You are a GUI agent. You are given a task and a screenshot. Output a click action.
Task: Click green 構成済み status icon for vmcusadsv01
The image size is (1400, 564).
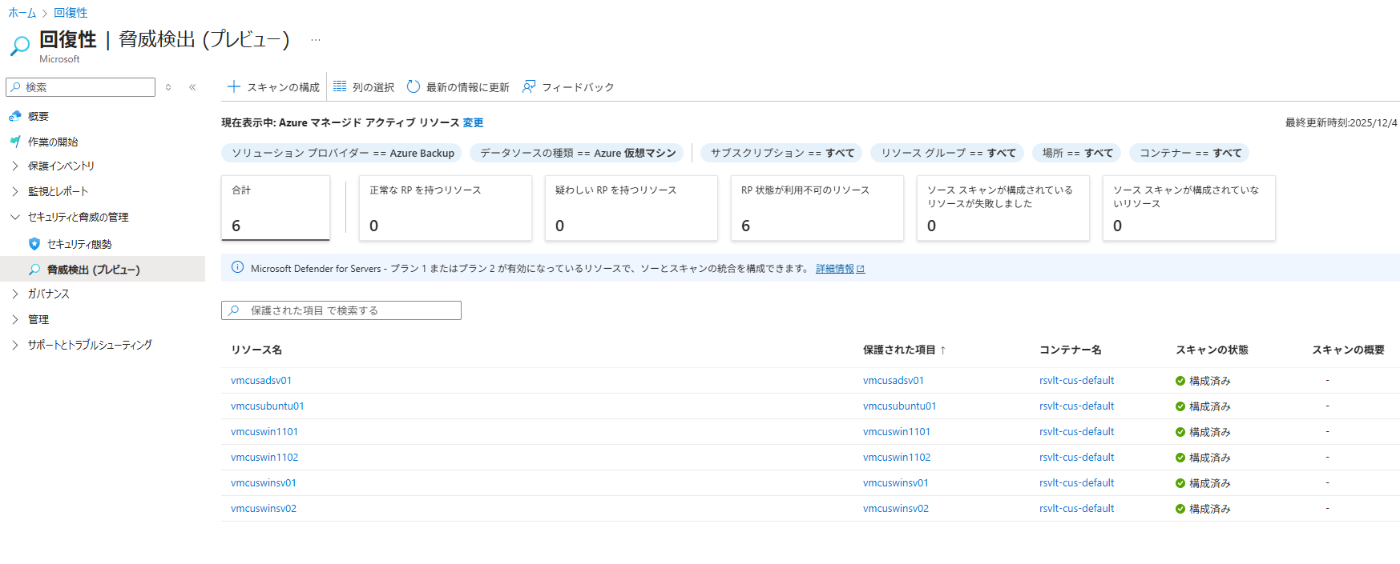(x=1180, y=380)
